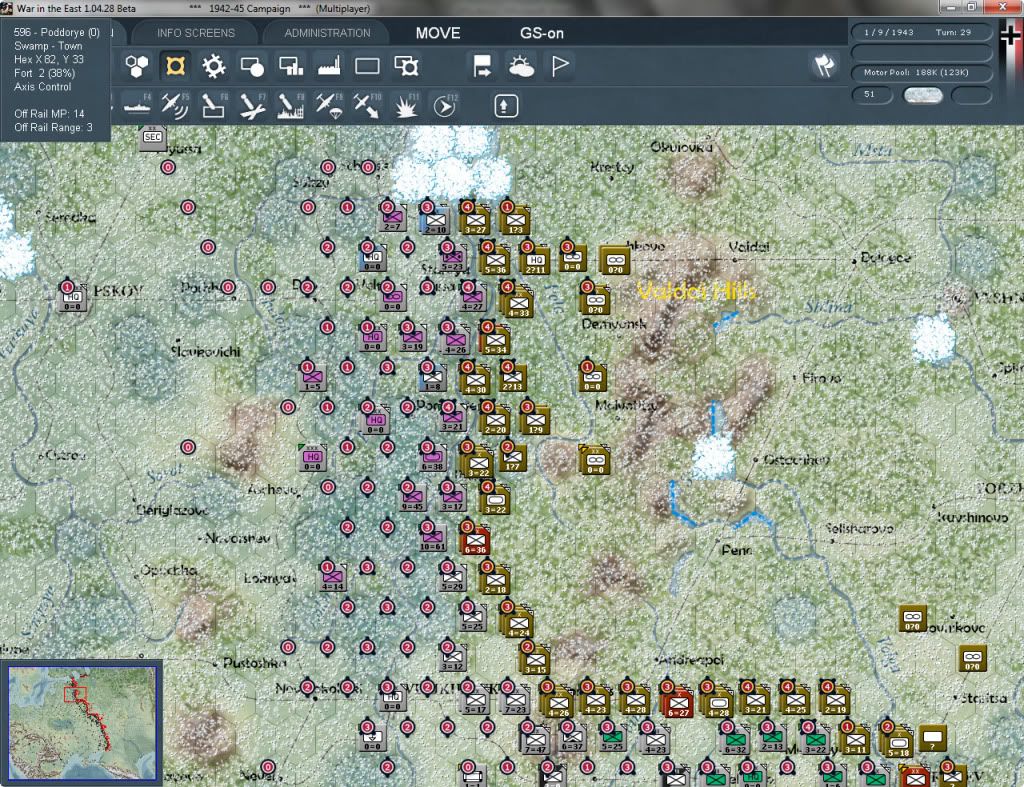The height and width of the screenshot is (787, 1024).
Task: Toggle the highlighted orange fort levels icon
Action: point(175,66)
